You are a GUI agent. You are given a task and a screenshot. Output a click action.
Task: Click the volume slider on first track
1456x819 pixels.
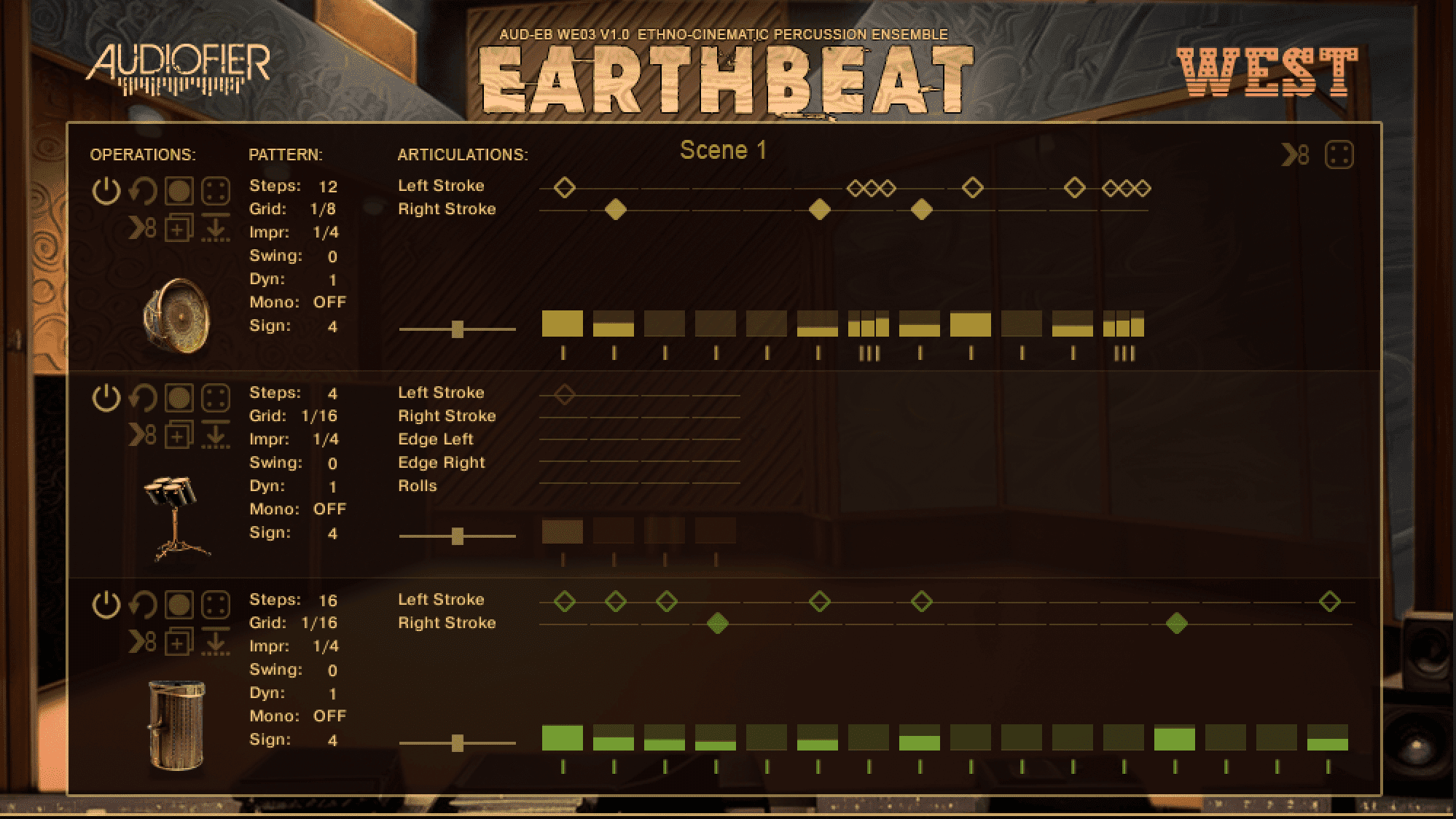pyautogui.click(x=458, y=329)
